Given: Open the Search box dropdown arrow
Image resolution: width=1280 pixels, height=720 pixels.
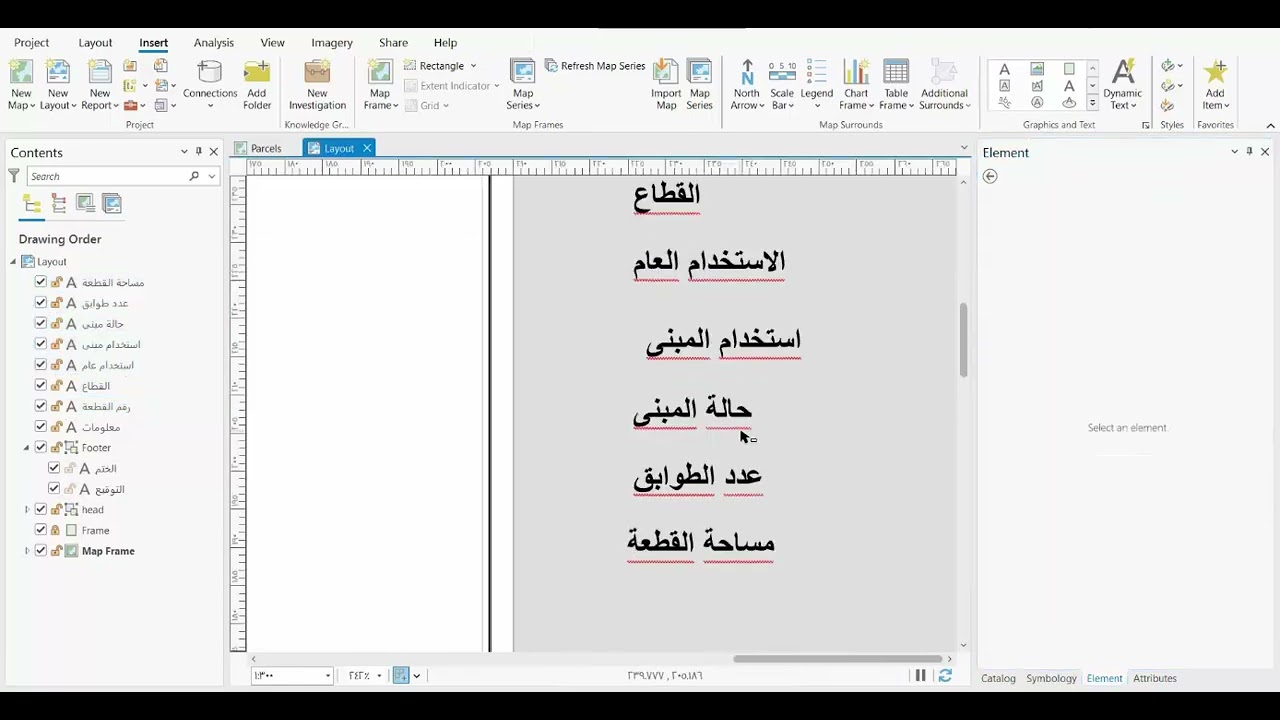Looking at the screenshot, I should [211, 176].
